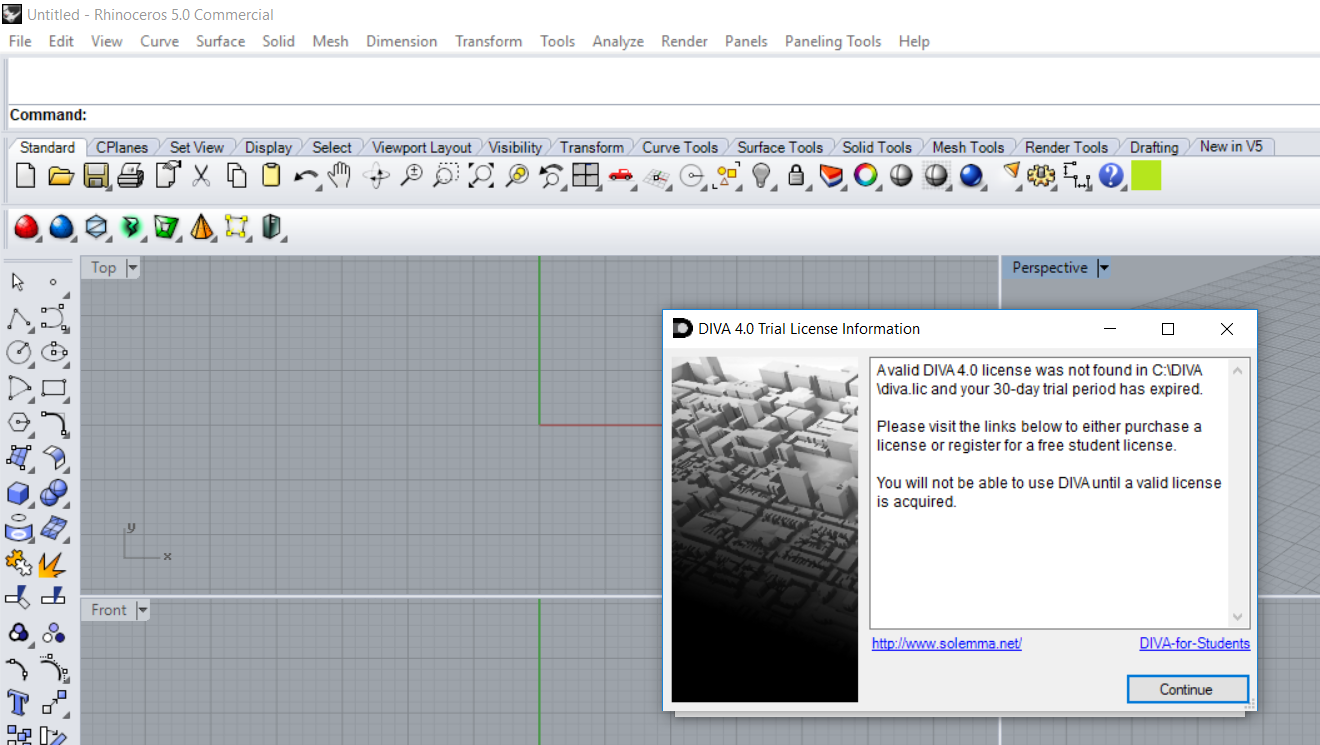
Task: Open the Top viewport dropdown arrow
Action: pos(133,268)
